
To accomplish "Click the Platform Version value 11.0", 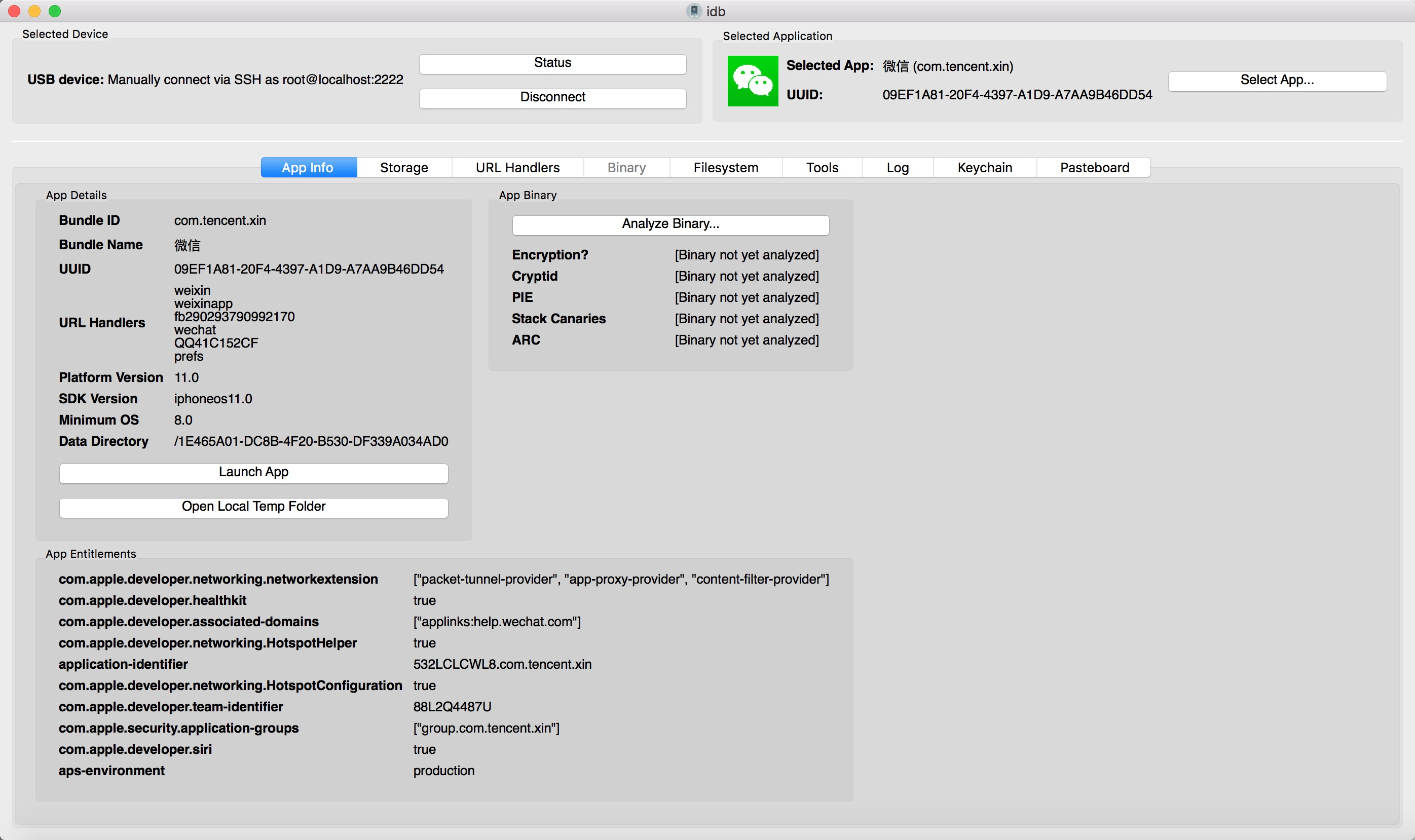I will click(x=187, y=377).
